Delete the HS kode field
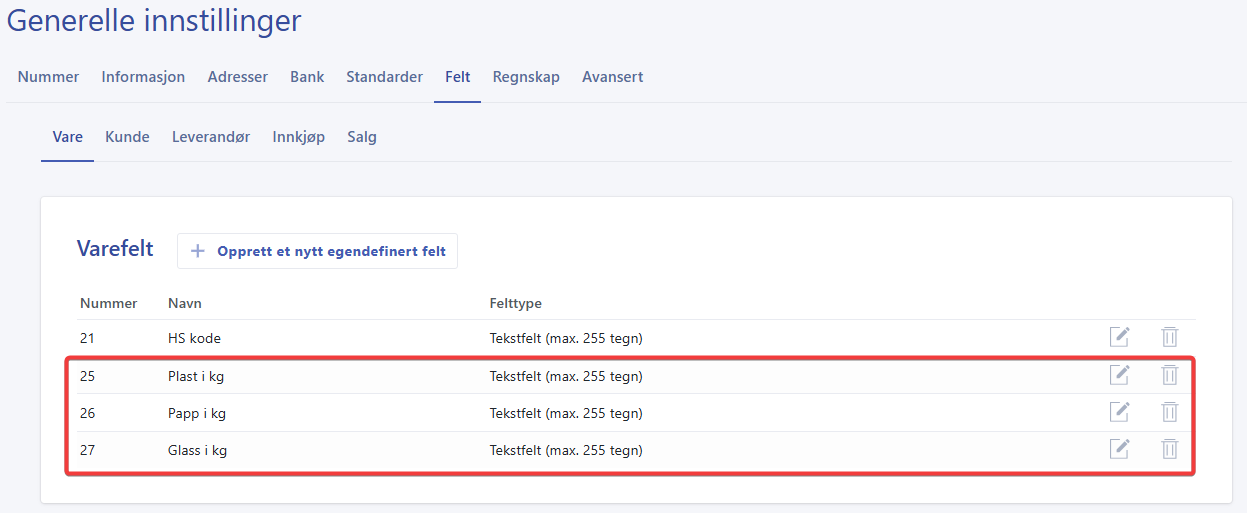The height and width of the screenshot is (513, 1247). (x=1169, y=338)
